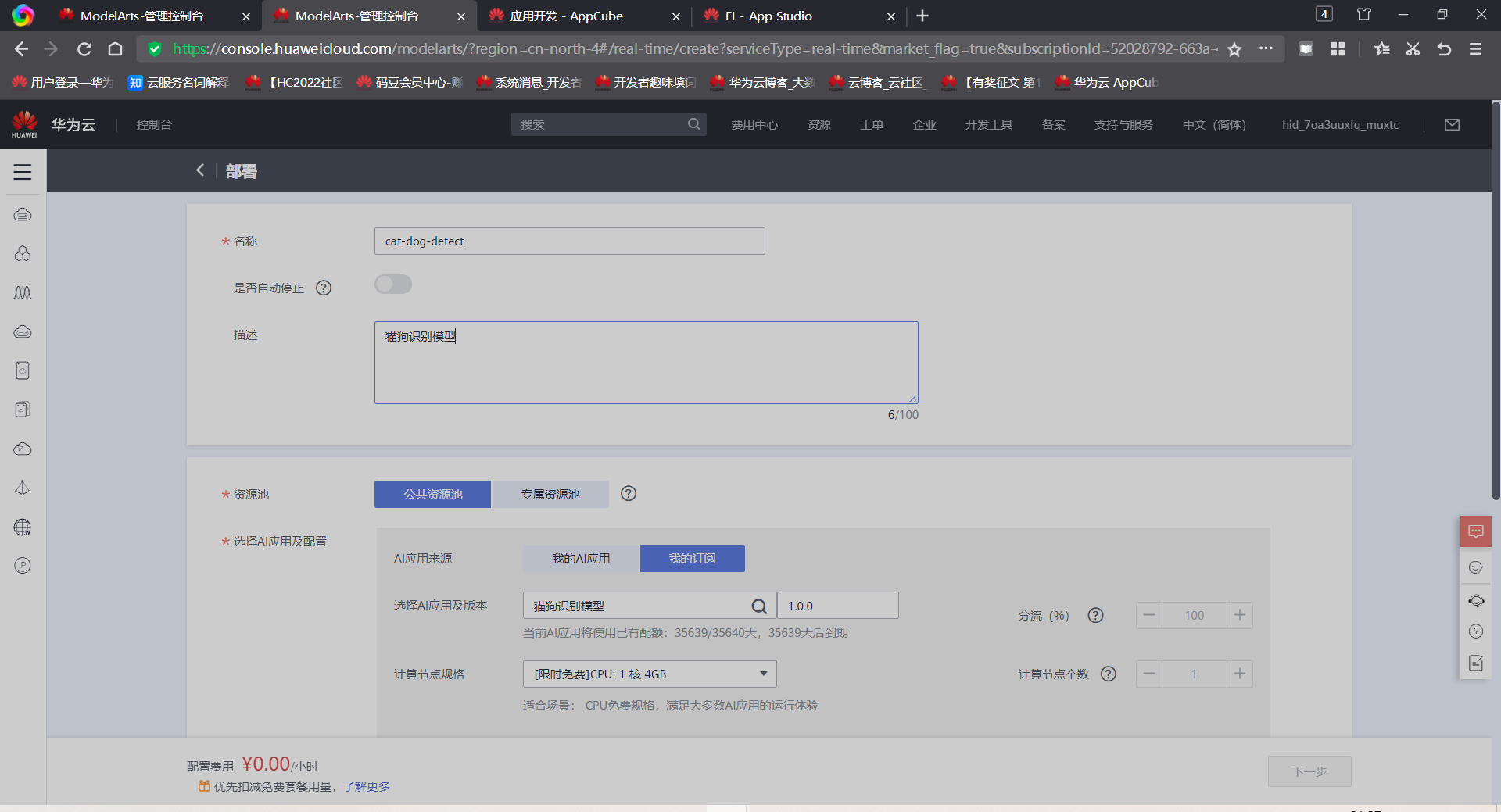The width and height of the screenshot is (1501, 812).
Task: Click the 备案 menu item
Action: click(1054, 125)
